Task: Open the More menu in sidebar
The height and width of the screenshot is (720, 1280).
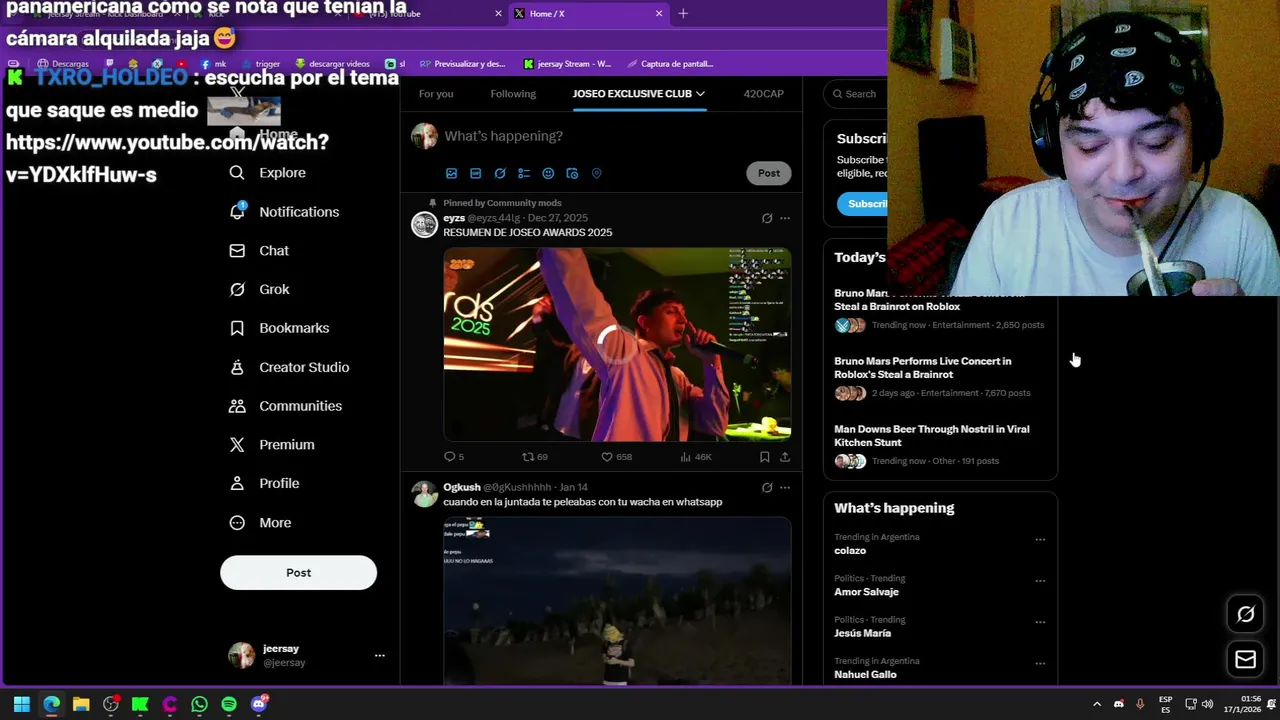Action: pos(260,523)
